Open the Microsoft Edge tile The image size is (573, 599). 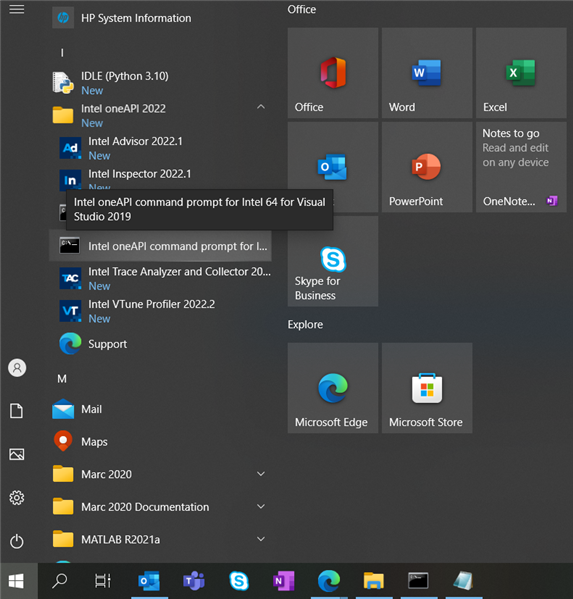[x=333, y=388]
